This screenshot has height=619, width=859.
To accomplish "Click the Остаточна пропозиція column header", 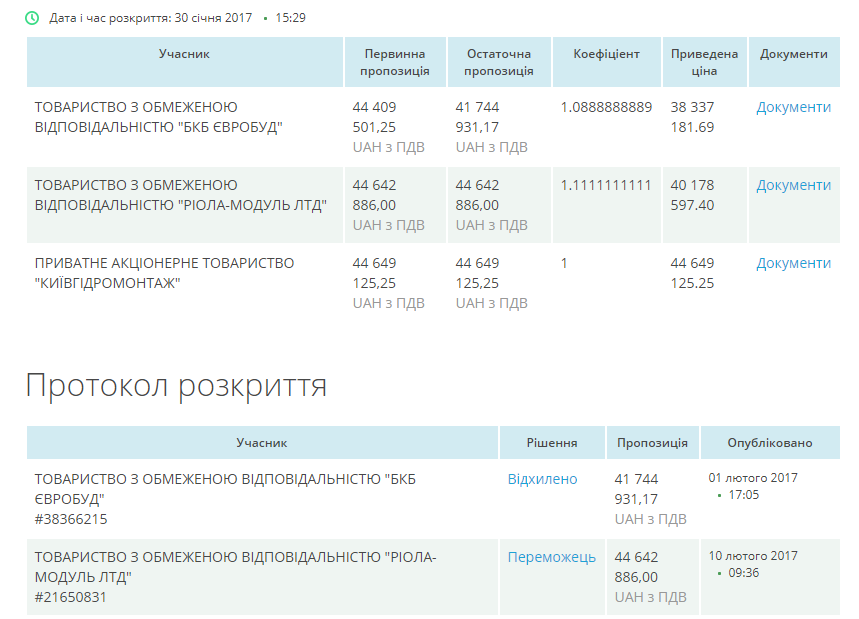I will pos(498,62).
